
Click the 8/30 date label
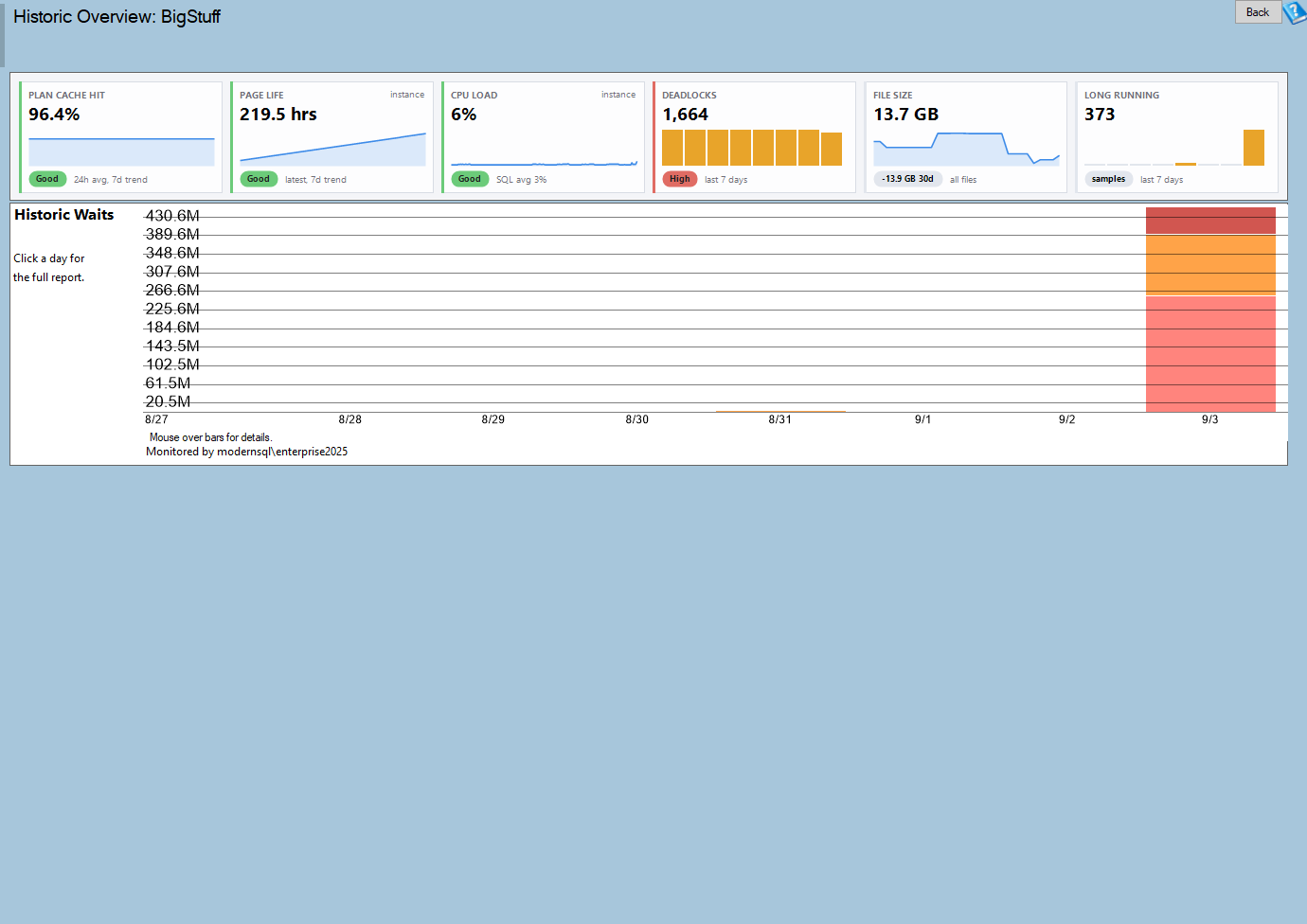(x=637, y=419)
